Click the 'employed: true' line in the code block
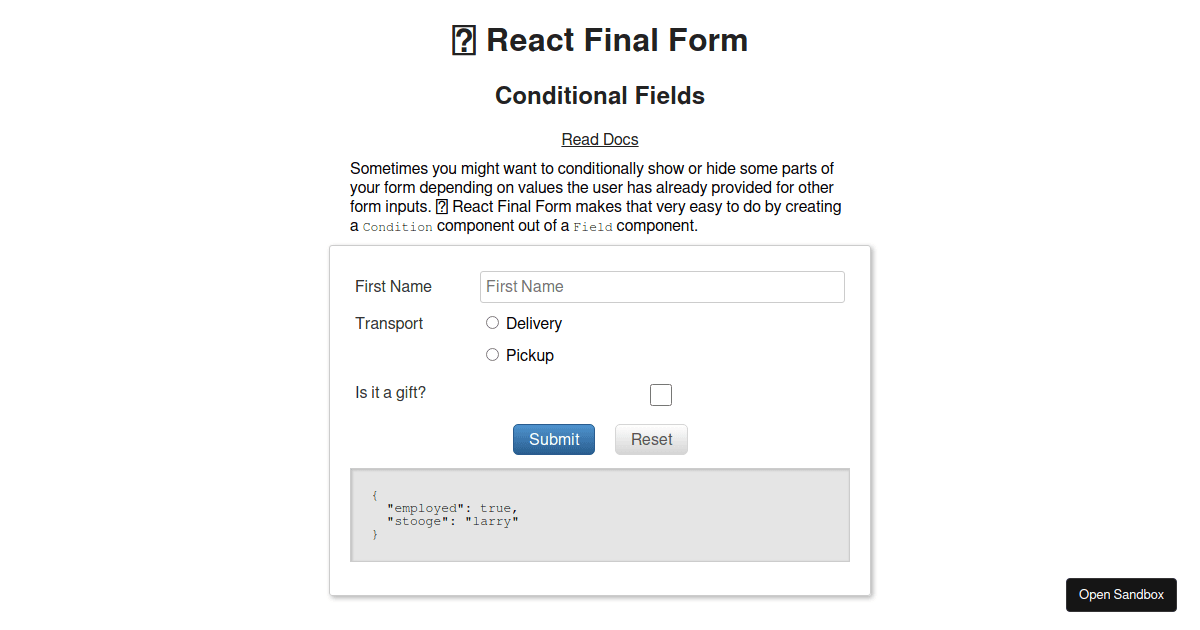The width and height of the screenshot is (1200, 630). [451, 508]
